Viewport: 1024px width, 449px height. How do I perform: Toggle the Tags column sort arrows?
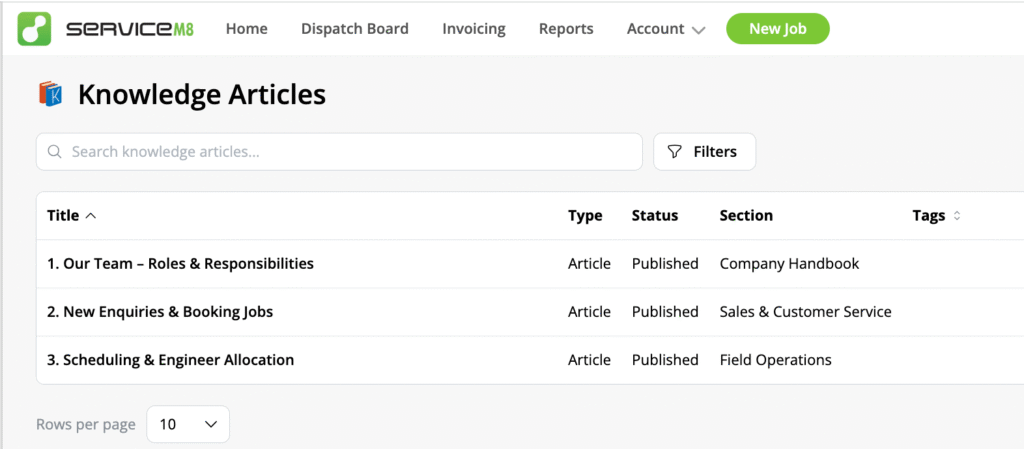click(x=957, y=216)
